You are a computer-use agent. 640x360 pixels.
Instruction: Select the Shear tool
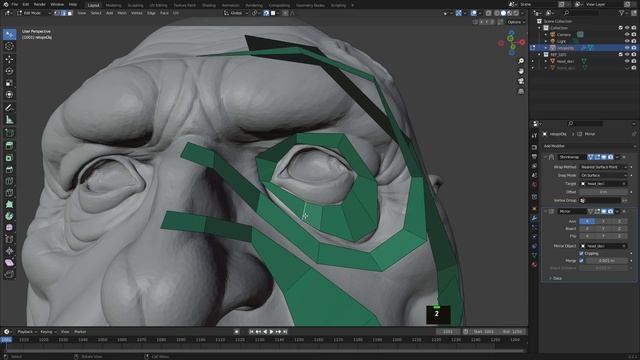(x=9, y=262)
